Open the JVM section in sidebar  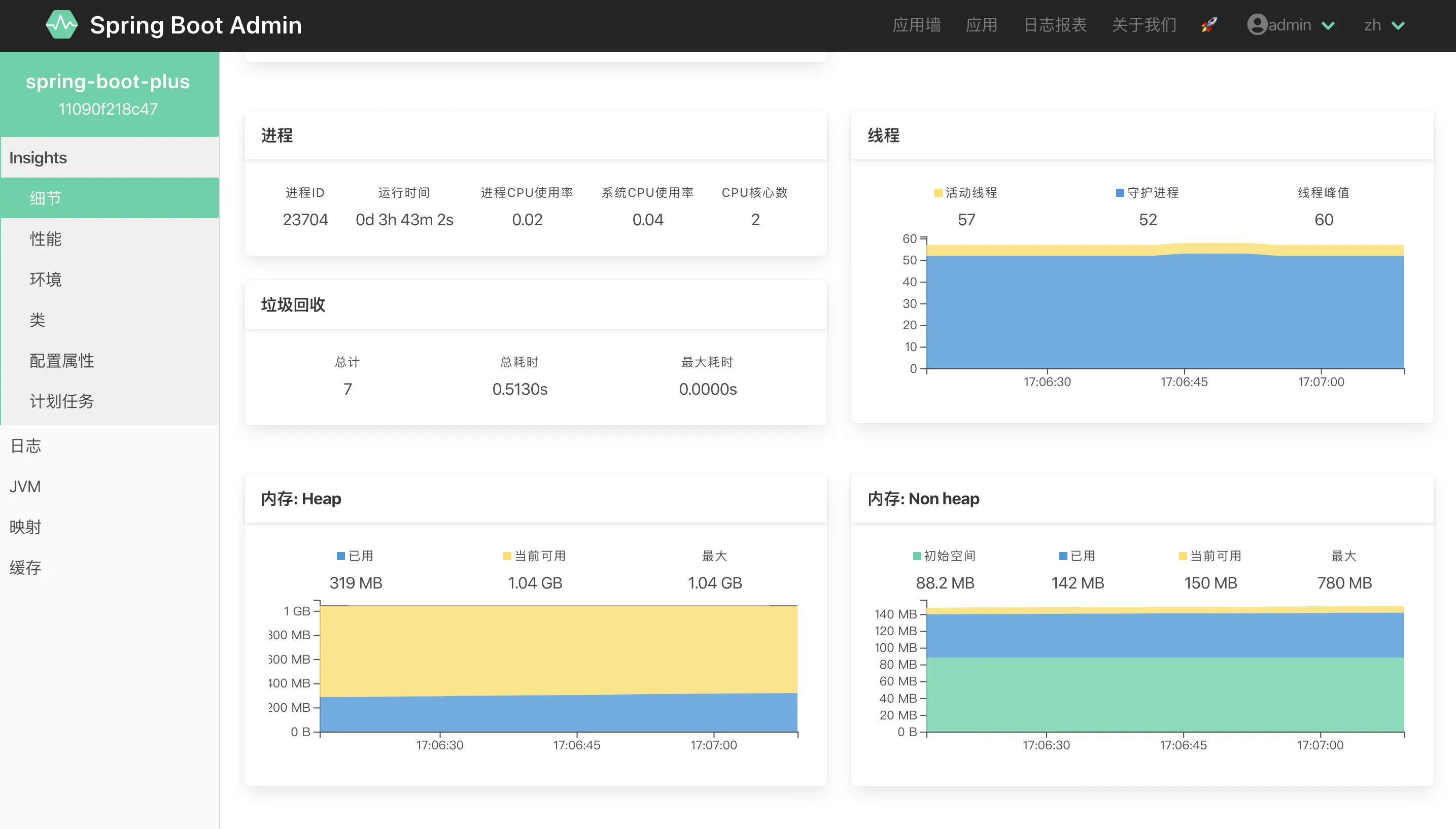click(x=25, y=486)
